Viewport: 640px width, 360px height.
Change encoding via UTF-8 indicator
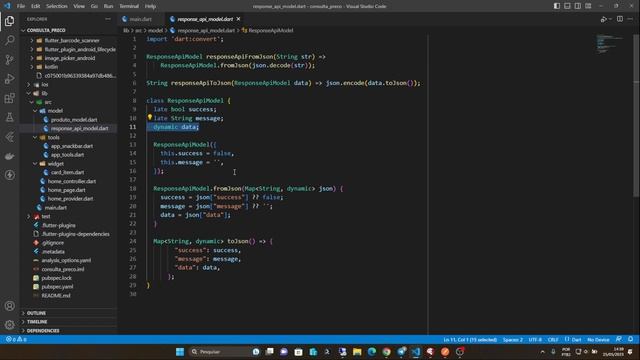535,340
